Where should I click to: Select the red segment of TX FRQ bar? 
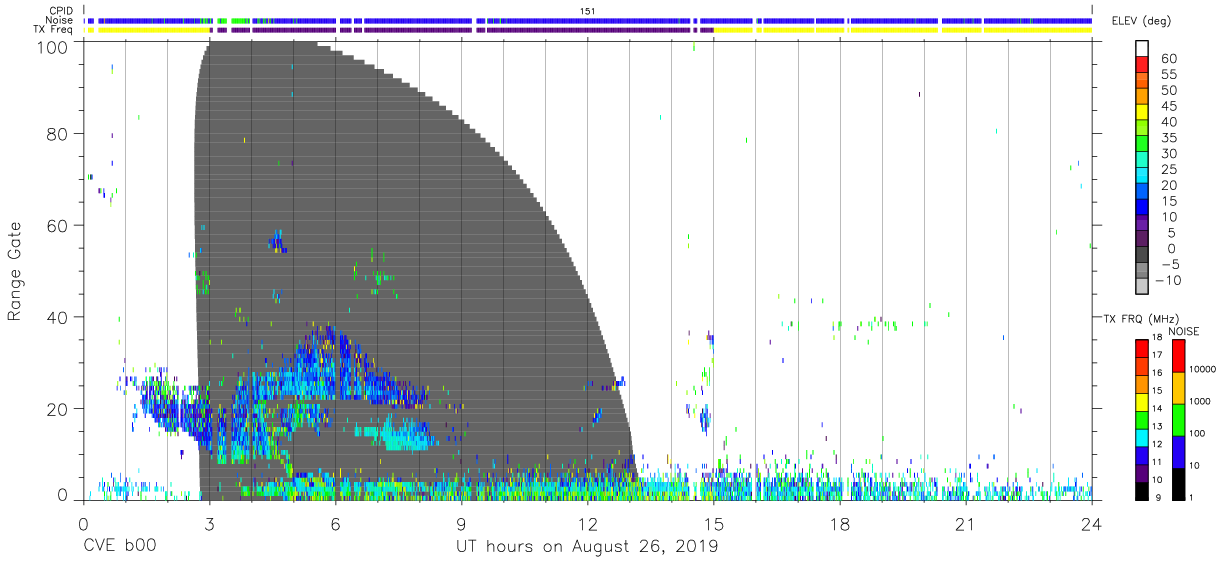pos(1142,347)
